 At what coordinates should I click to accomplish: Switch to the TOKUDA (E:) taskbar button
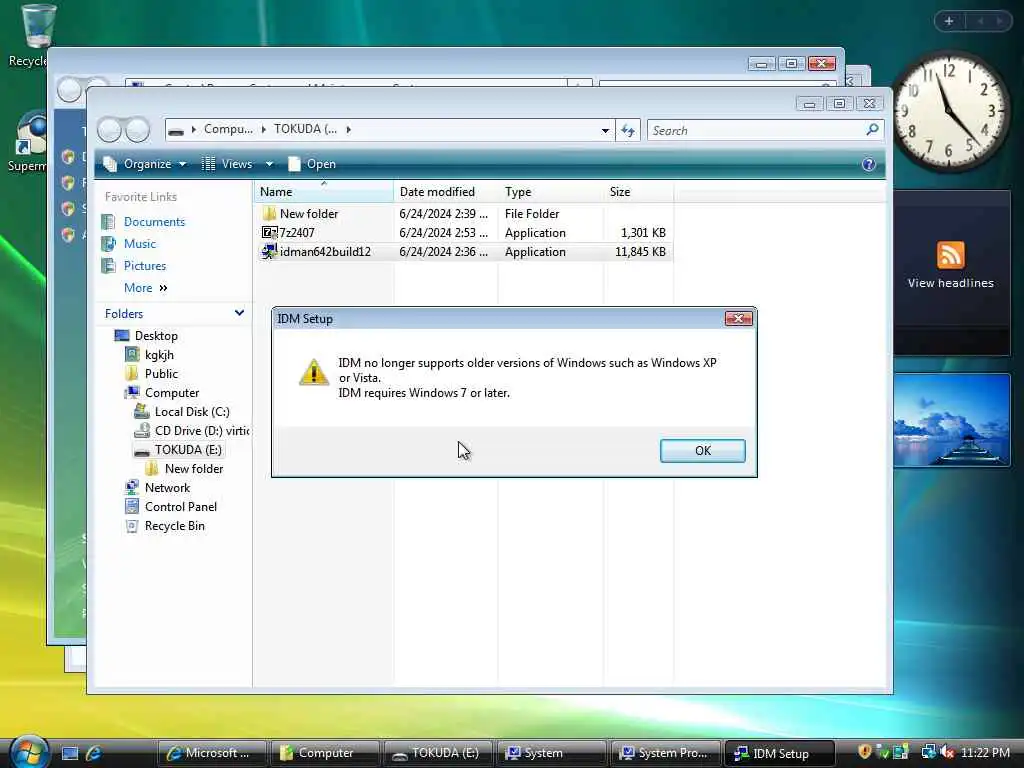click(438, 753)
